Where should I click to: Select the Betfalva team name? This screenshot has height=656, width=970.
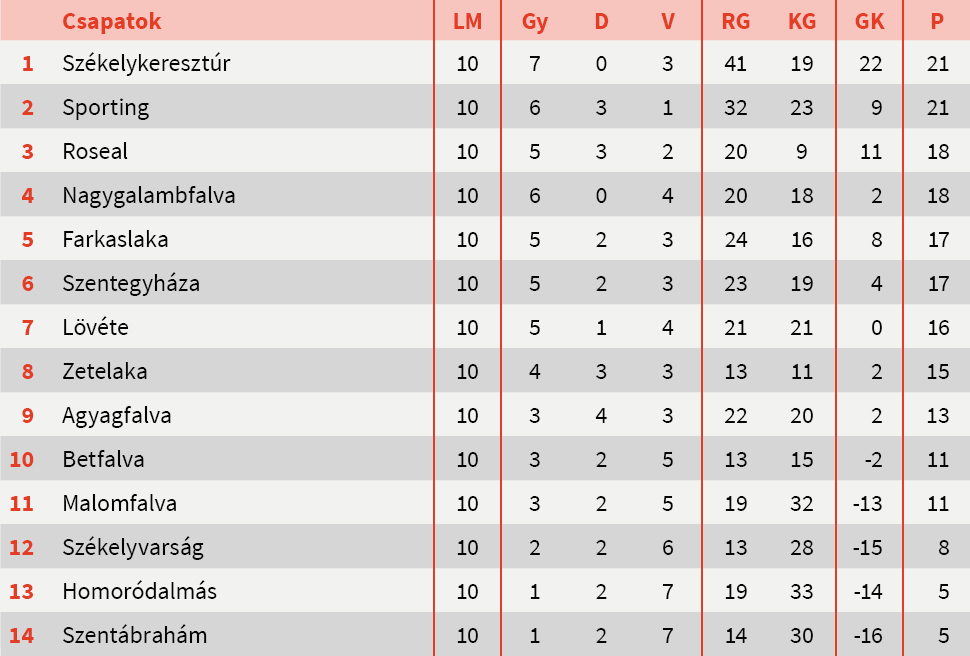click(103, 460)
